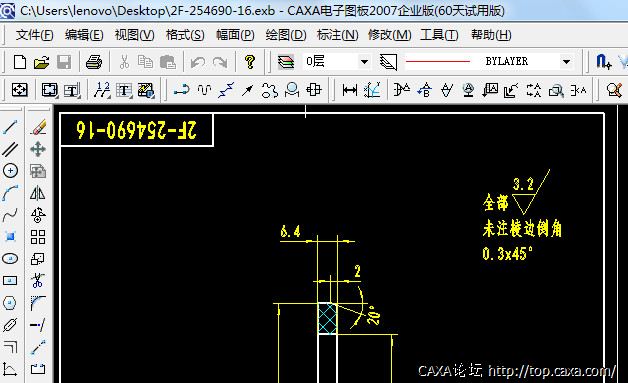
Task: Select the text tool icon in toolbar
Action: pos(124,90)
